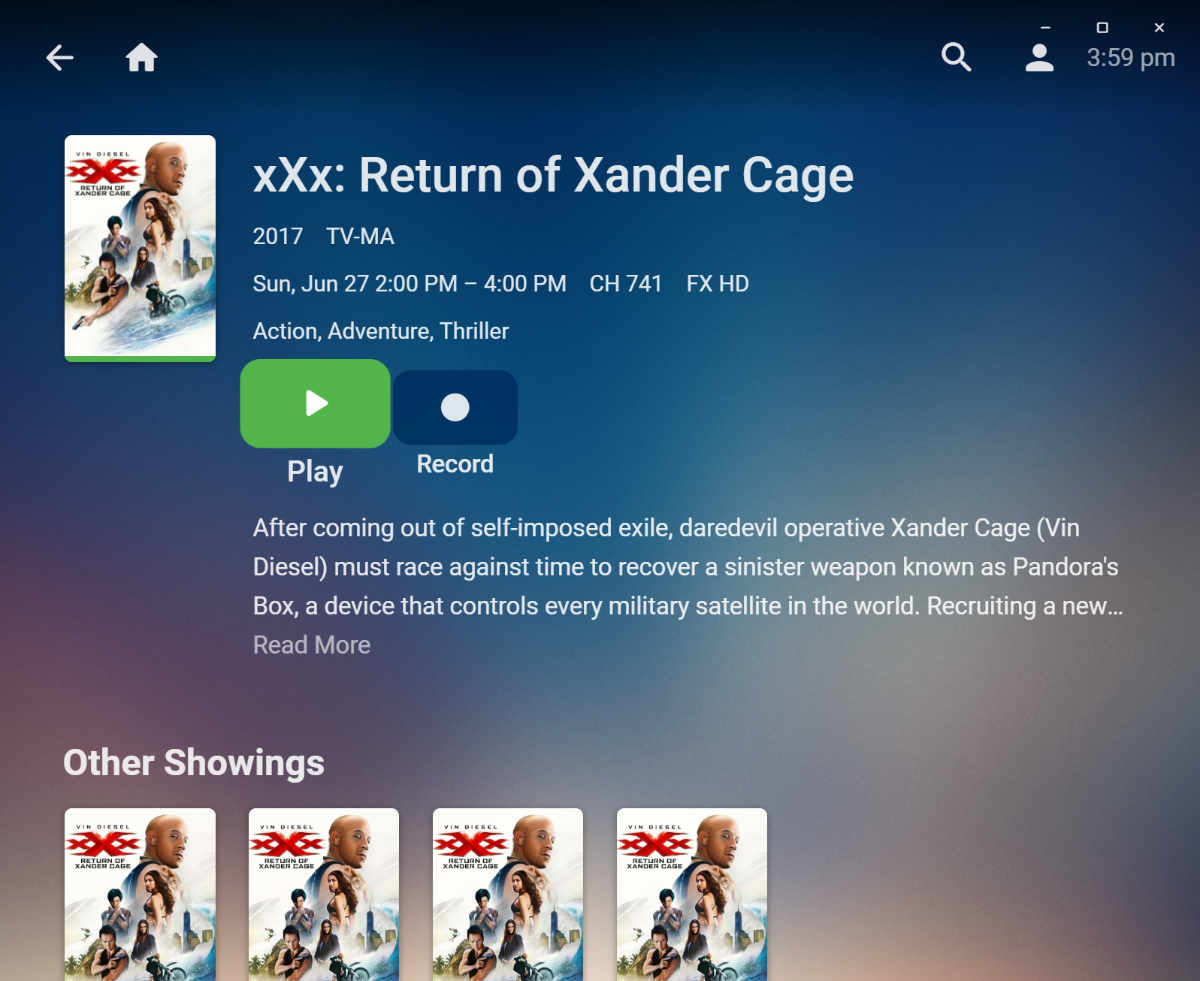This screenshot has width=1200, height=981.
Task: Go back using the left arrow icon
Action: coord(60,58)
